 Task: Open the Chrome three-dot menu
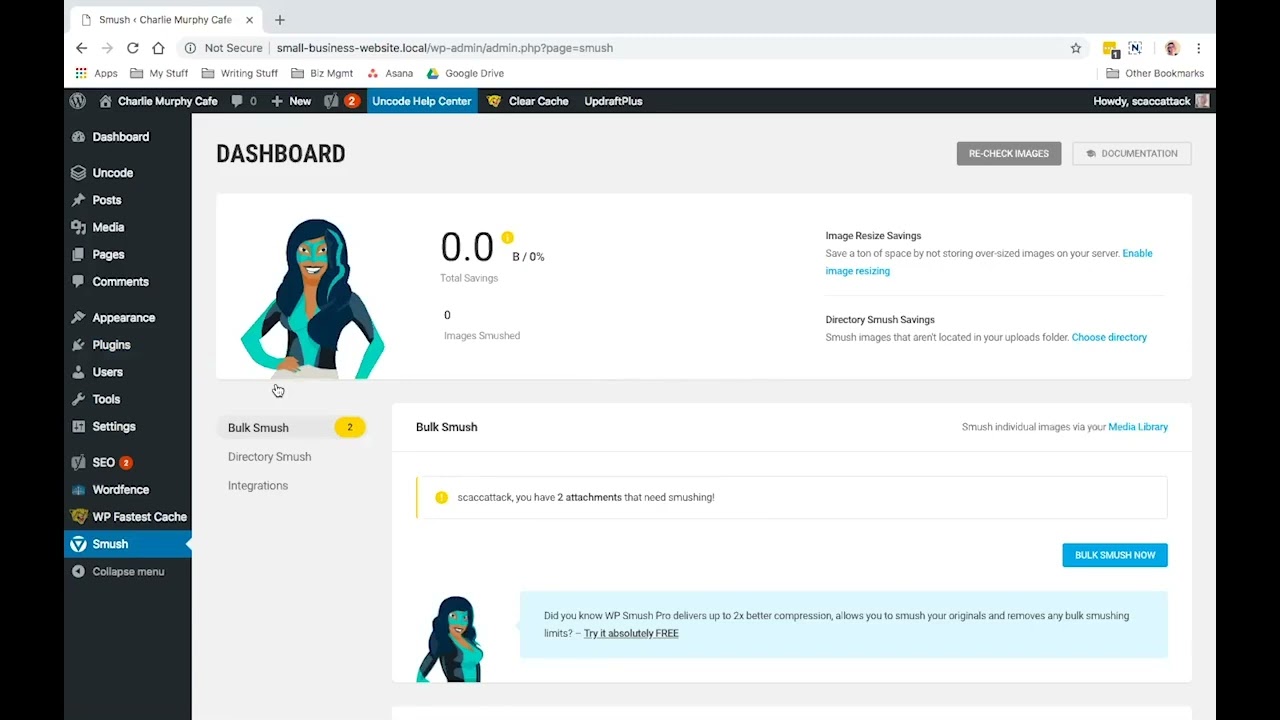(x=1198, y=48)
